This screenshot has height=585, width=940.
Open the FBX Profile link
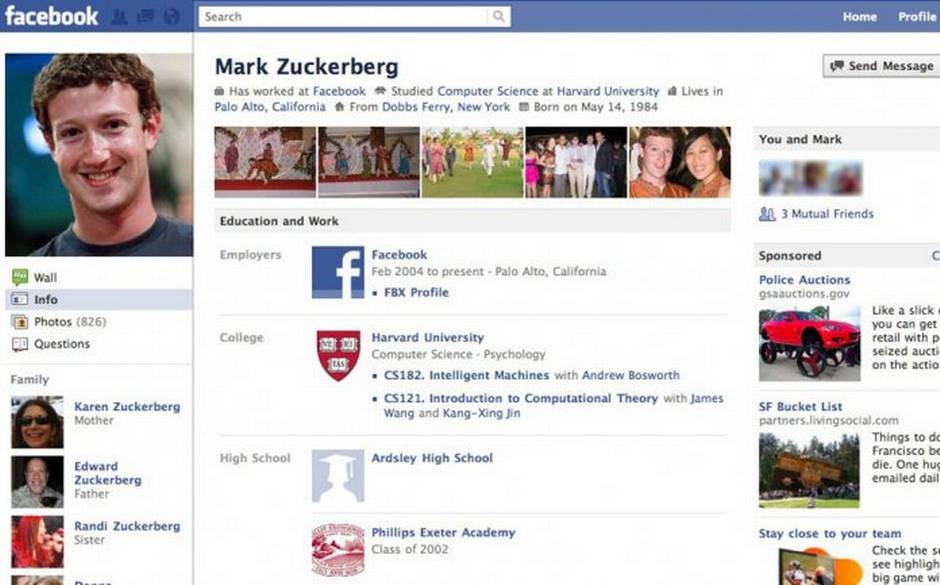click(x=416, y=292)
